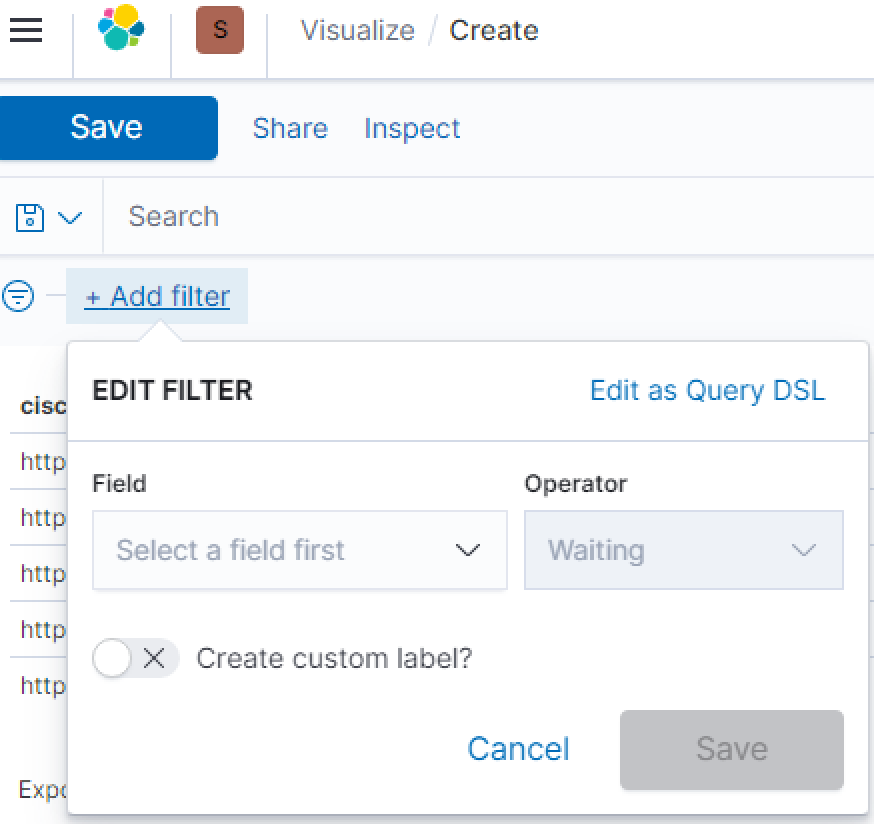The width and height of the screenshot is (874, 824).
Task: Click the Add filter link
Action: click(x=157, y=296)
